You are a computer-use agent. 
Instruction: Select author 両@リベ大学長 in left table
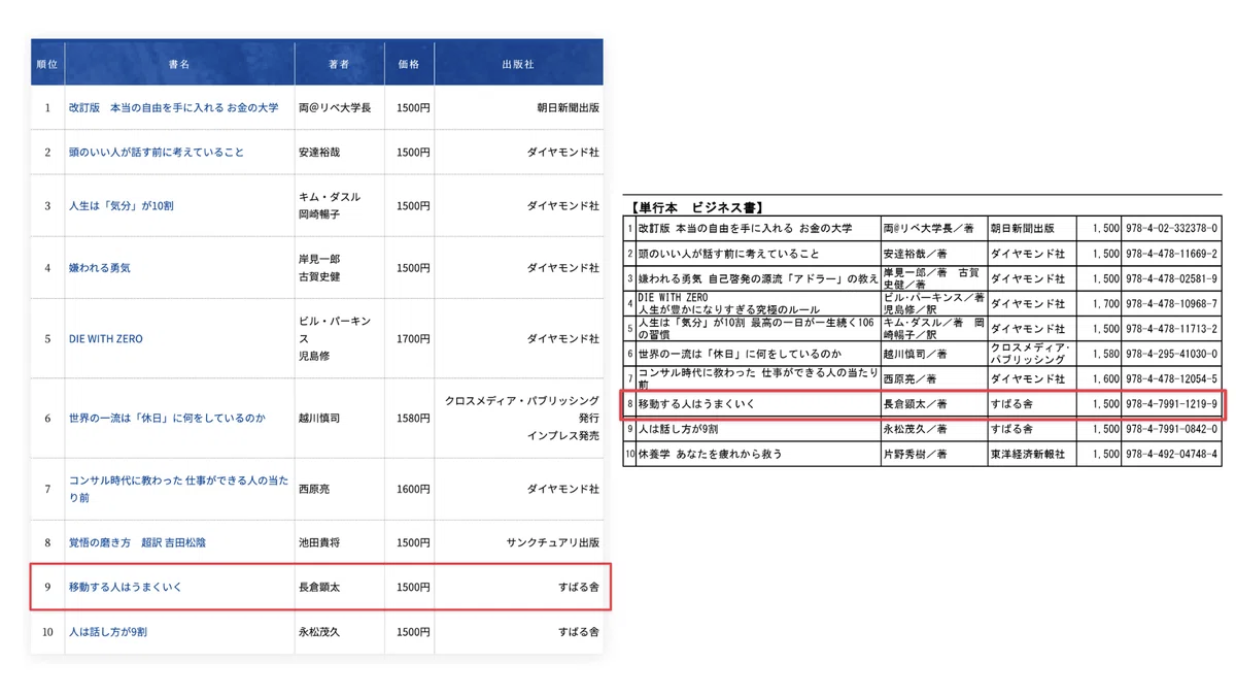coord(334,107)
